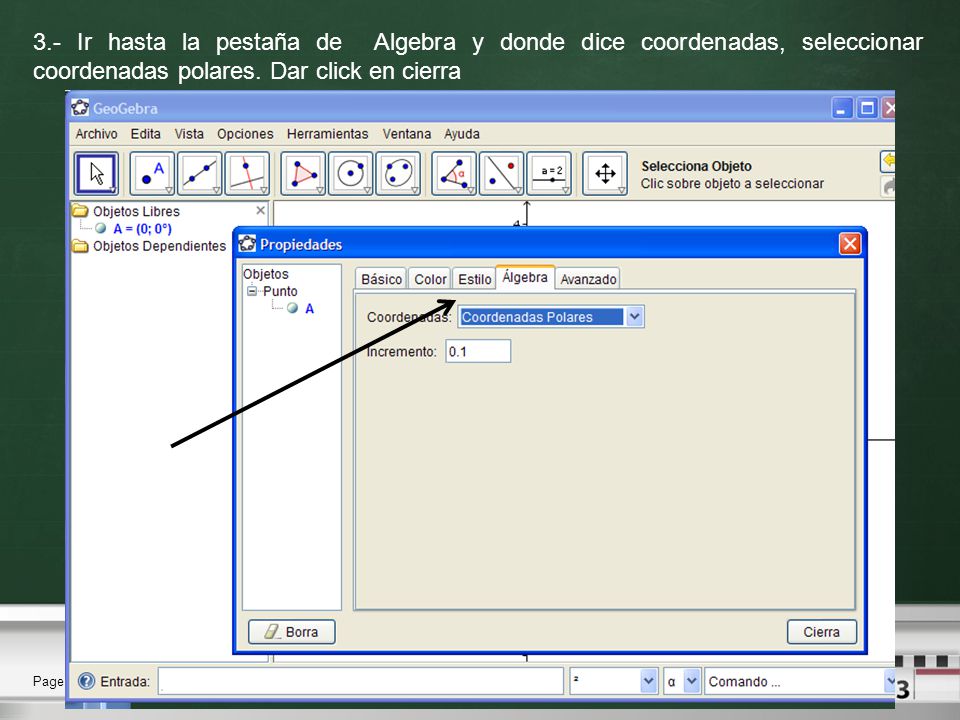Select the Move arrow tool

tap(96, 173)
